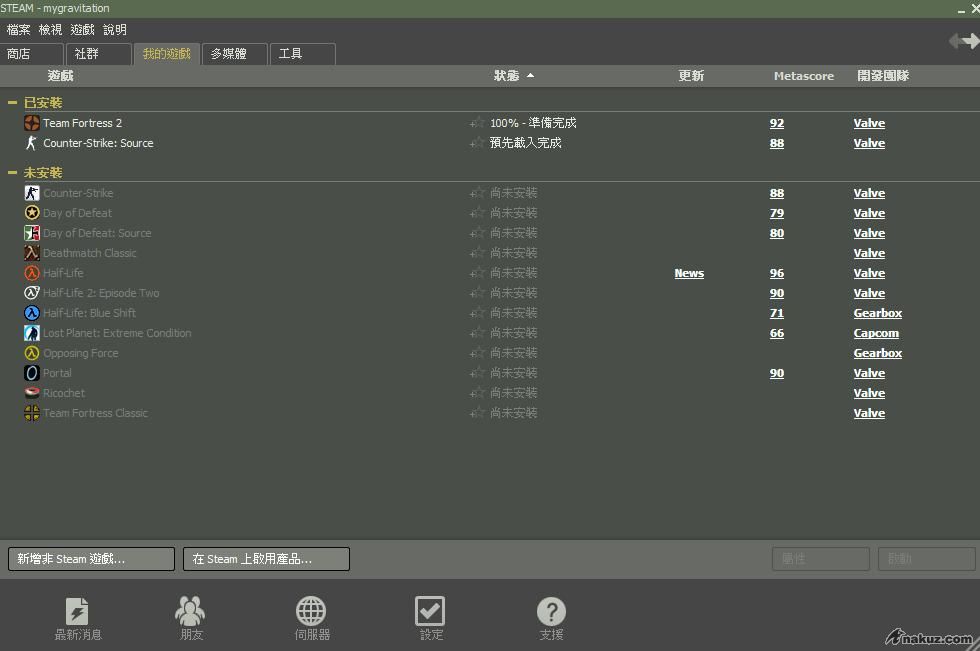Open the 檢視 view menu

coord(51,29)
